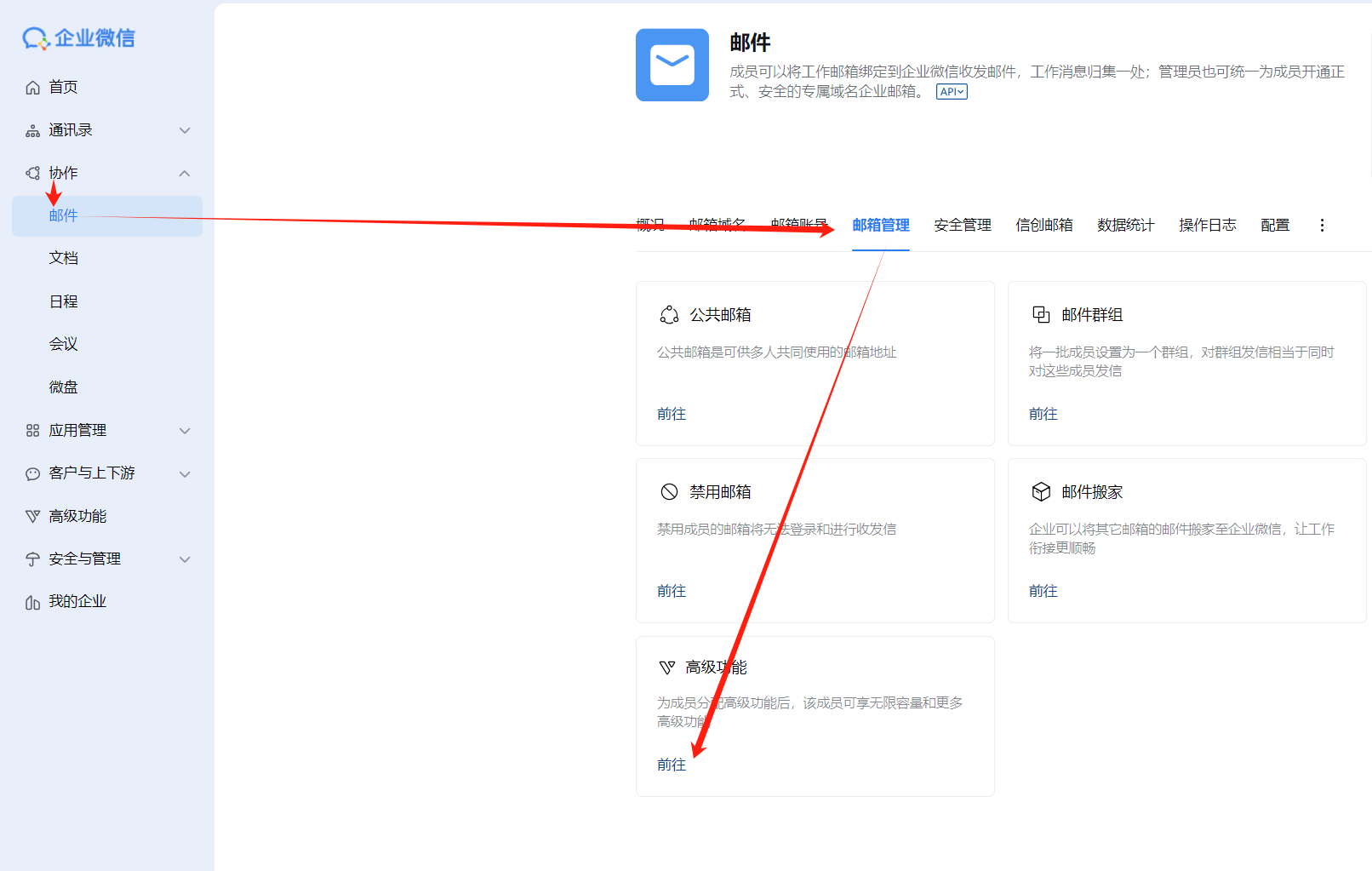Click the 邮件搬家 card title

[1092, 492]
